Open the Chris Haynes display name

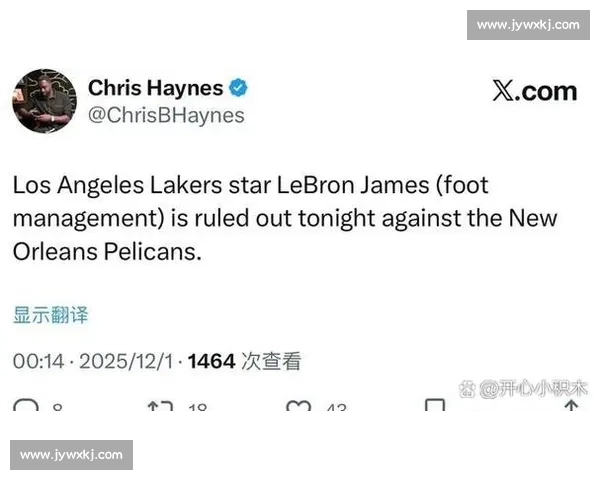pos(155,88)
